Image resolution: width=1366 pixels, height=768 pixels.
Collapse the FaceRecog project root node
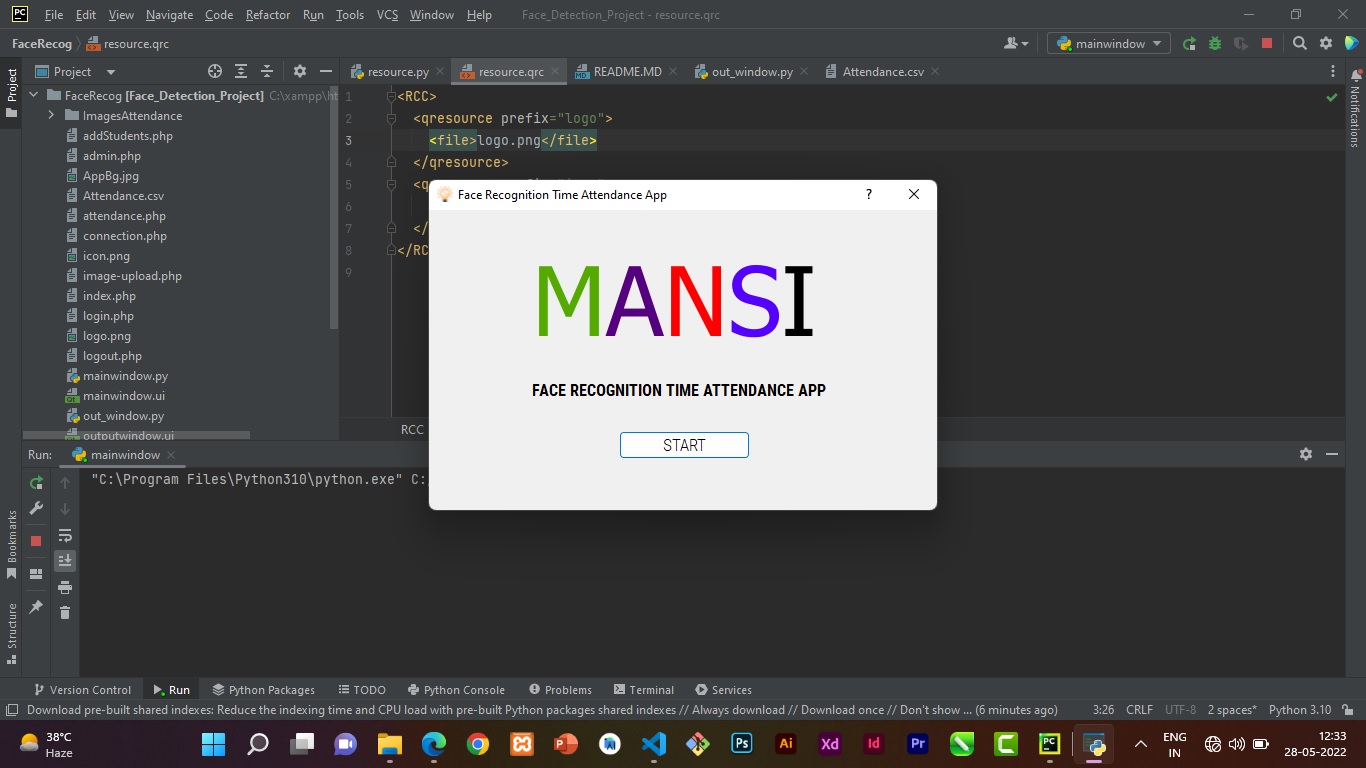pyautogui.click(x=33, y=96)
